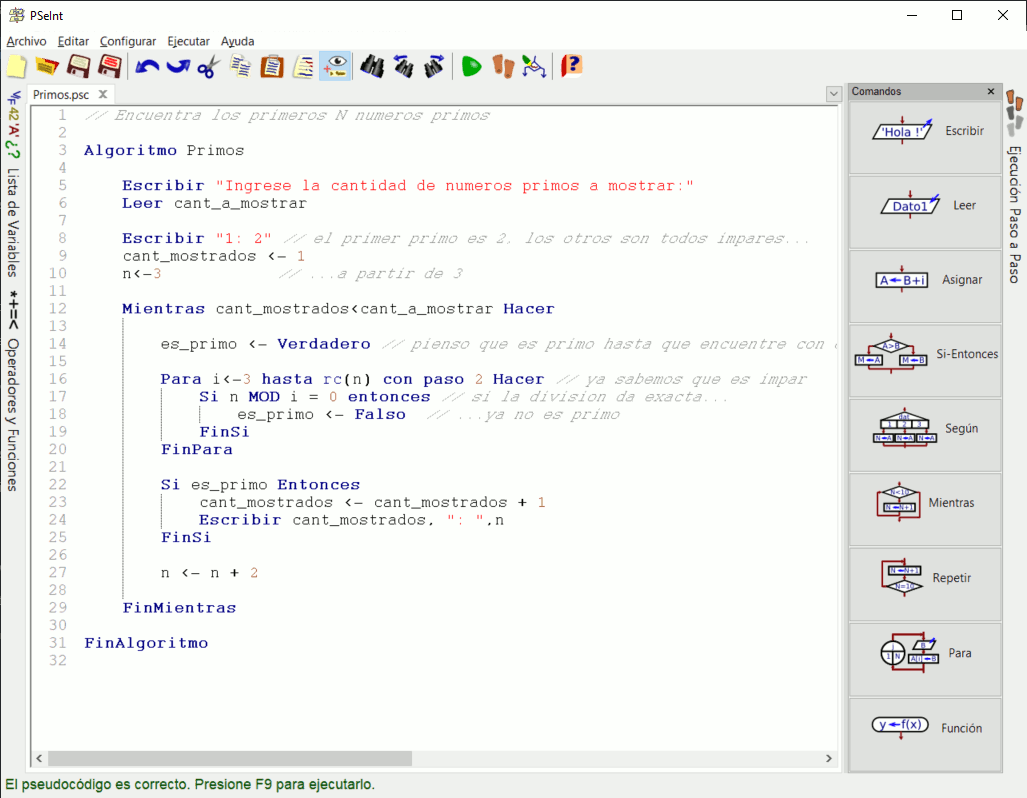This screenshot has height=798, width=1027.
Task: Open the tab list dropdown arrow
Action: 833,94
